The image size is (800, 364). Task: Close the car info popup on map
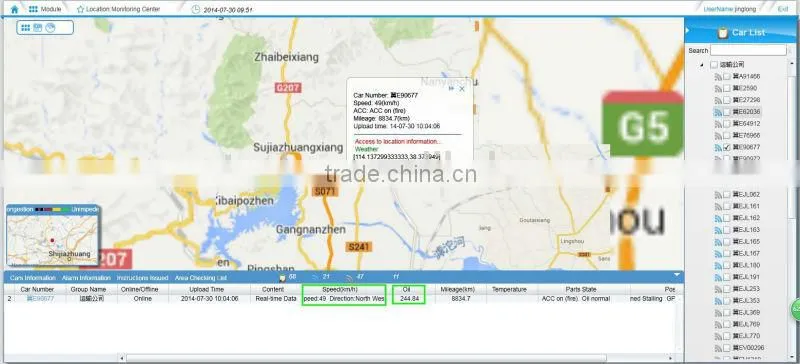click(462, 88)
